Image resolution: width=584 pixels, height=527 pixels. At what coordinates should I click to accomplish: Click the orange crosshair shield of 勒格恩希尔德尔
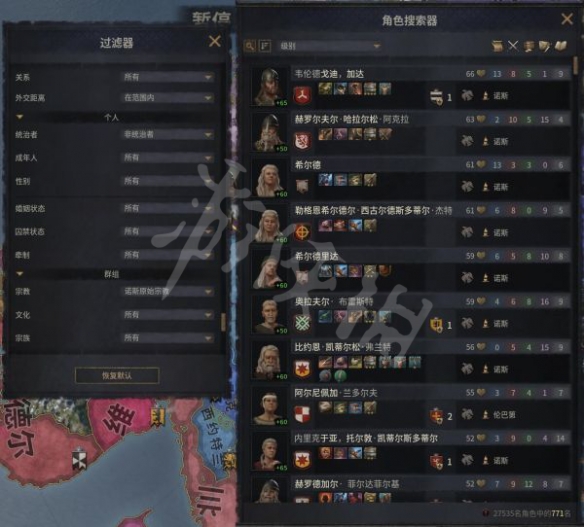303,232
